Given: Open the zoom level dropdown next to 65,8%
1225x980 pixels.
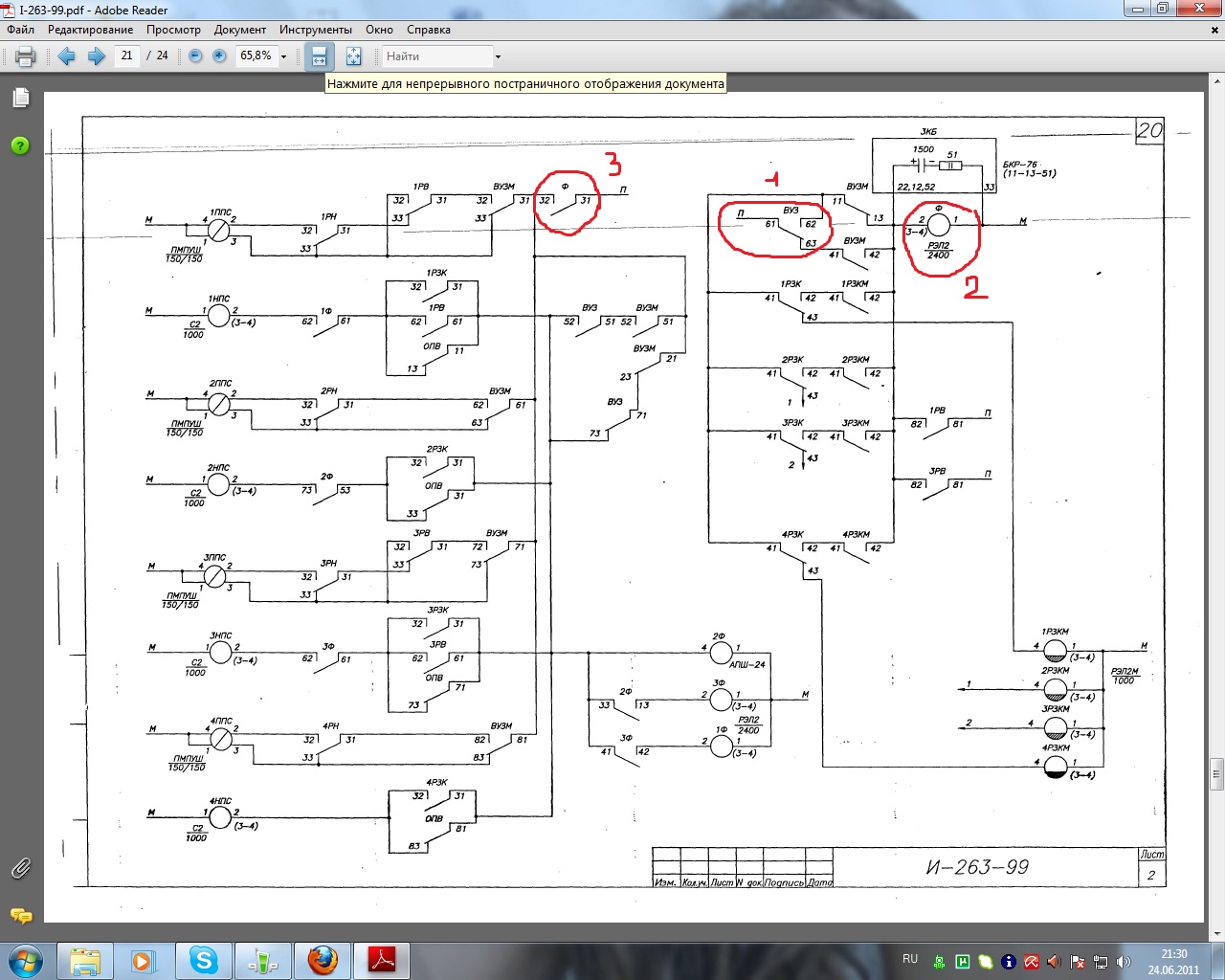Looking at the screenshot, I should (x=283, y=56).
